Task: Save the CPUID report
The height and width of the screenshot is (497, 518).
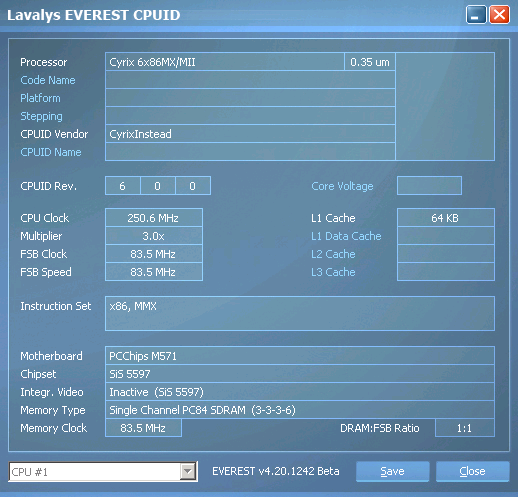Action: 392,471
